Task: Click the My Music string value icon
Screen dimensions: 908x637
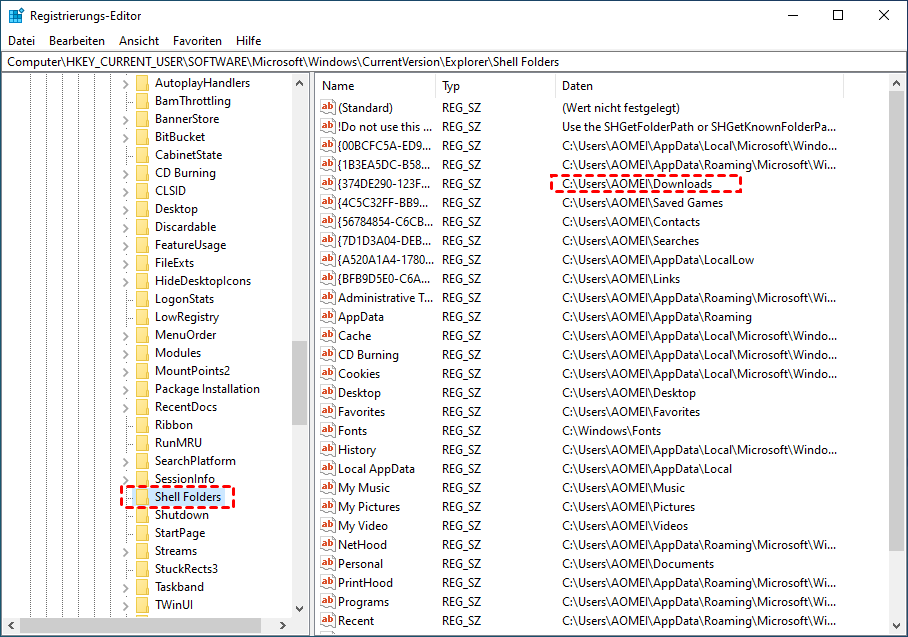Action: click(328, 487)
